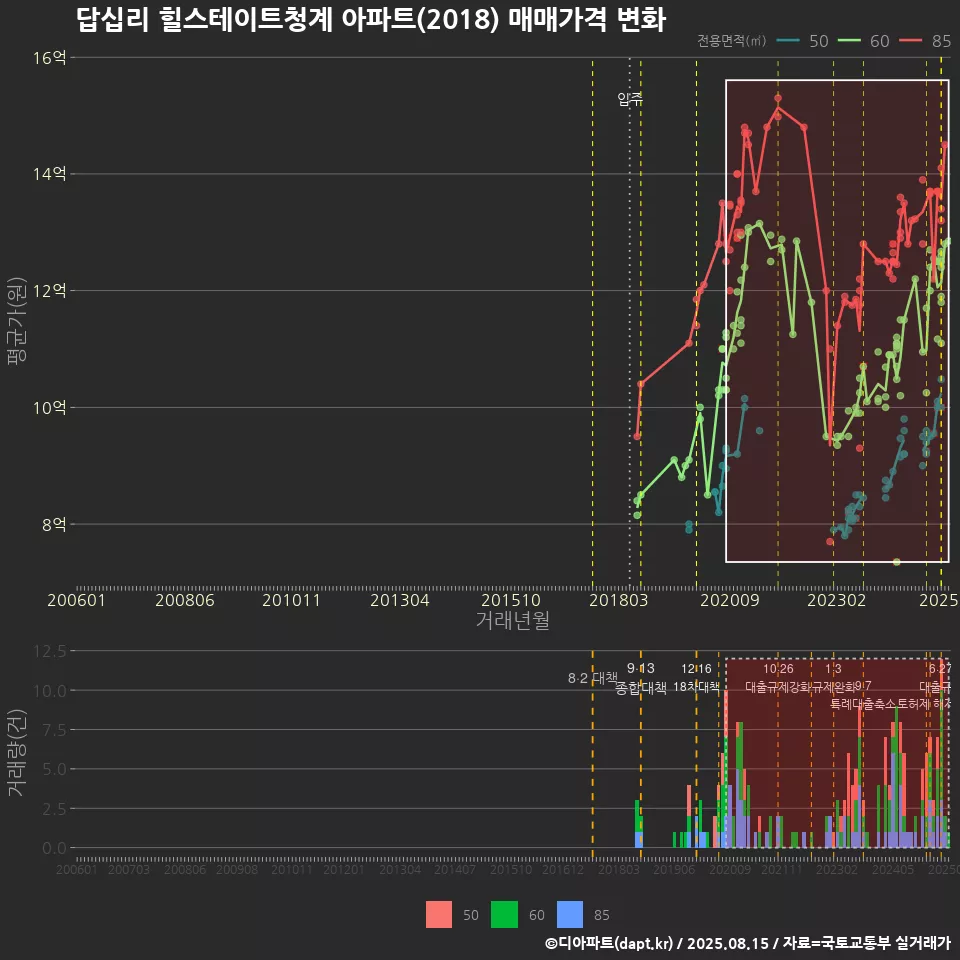The image size is (960, 960).
Task: Click the 거래량(건) axis title
Action: (16, 752)
